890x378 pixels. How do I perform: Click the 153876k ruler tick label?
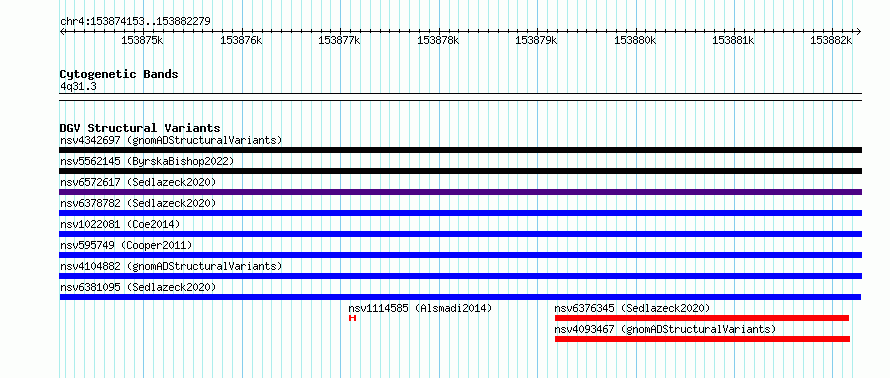(241, 40)
